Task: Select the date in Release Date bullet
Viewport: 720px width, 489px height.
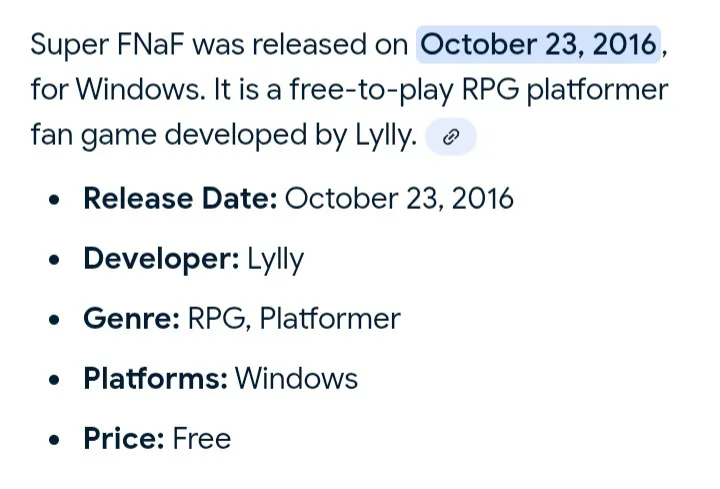Action: [x=399, y=198]
